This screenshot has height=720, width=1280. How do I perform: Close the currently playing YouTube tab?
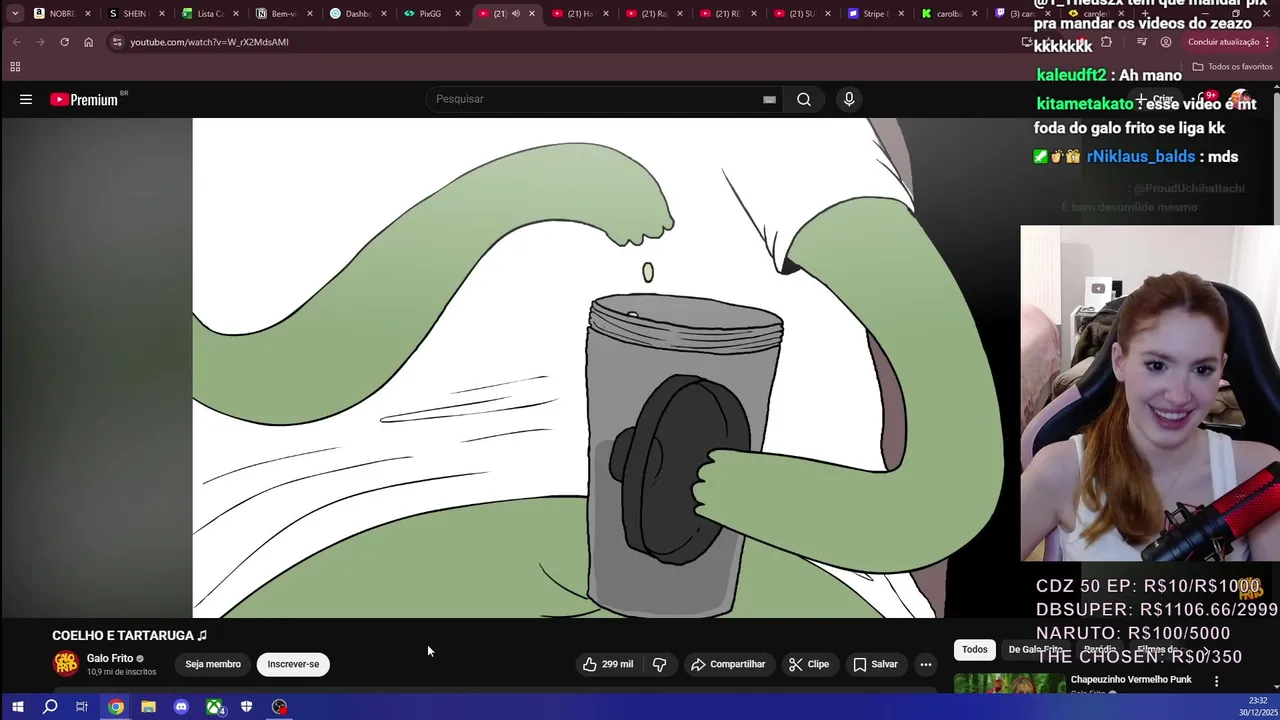(x=532, y=14)
